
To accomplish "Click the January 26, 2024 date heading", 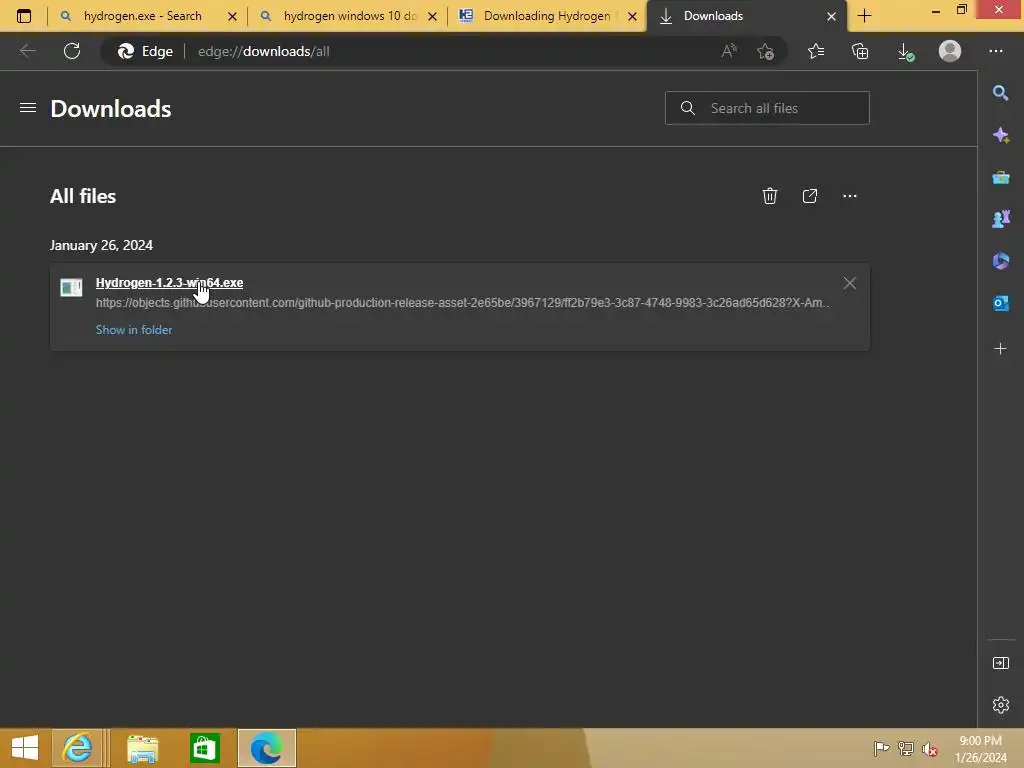I will point(101,246).
